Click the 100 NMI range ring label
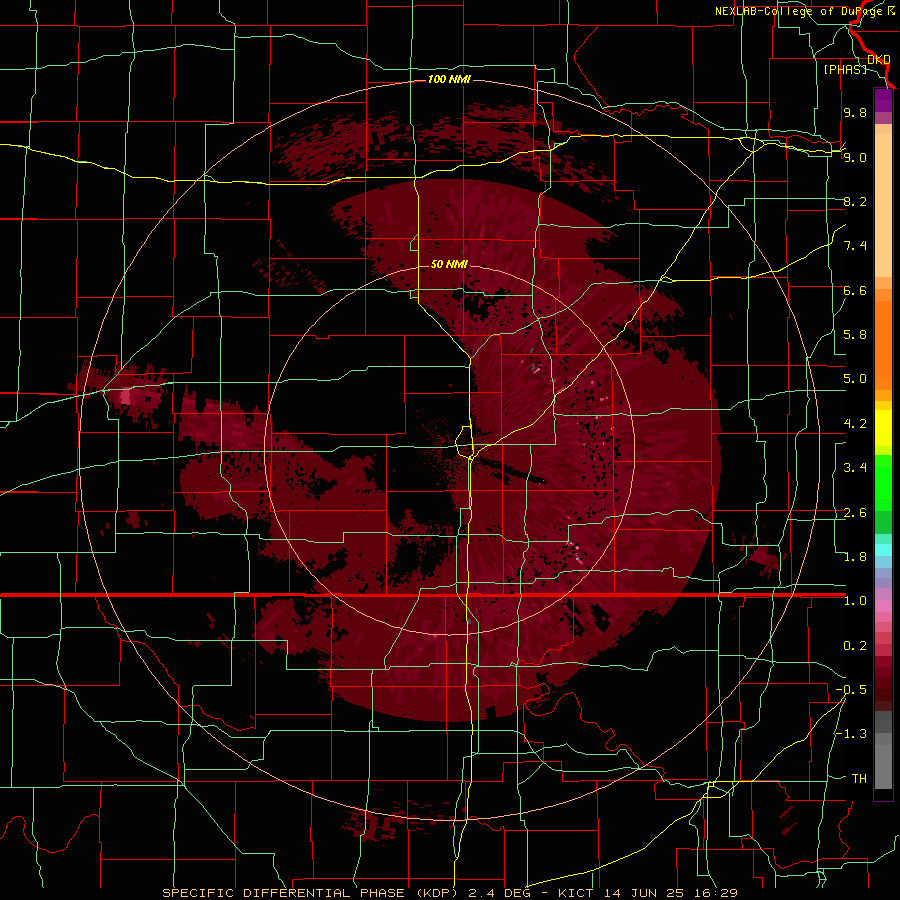900x900 pixels. tap(449, 79)
